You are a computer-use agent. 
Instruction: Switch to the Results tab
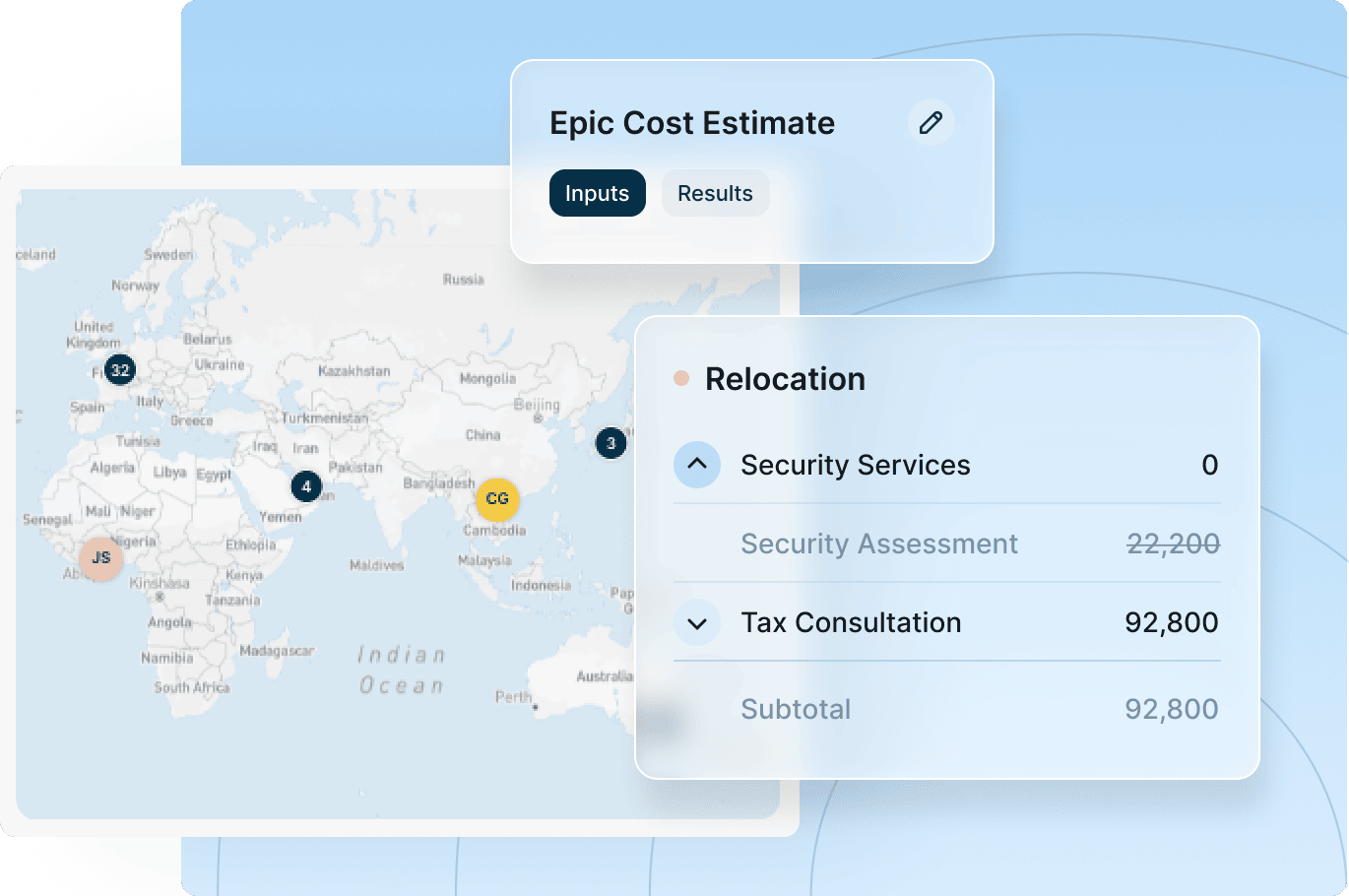coord(715,193)
